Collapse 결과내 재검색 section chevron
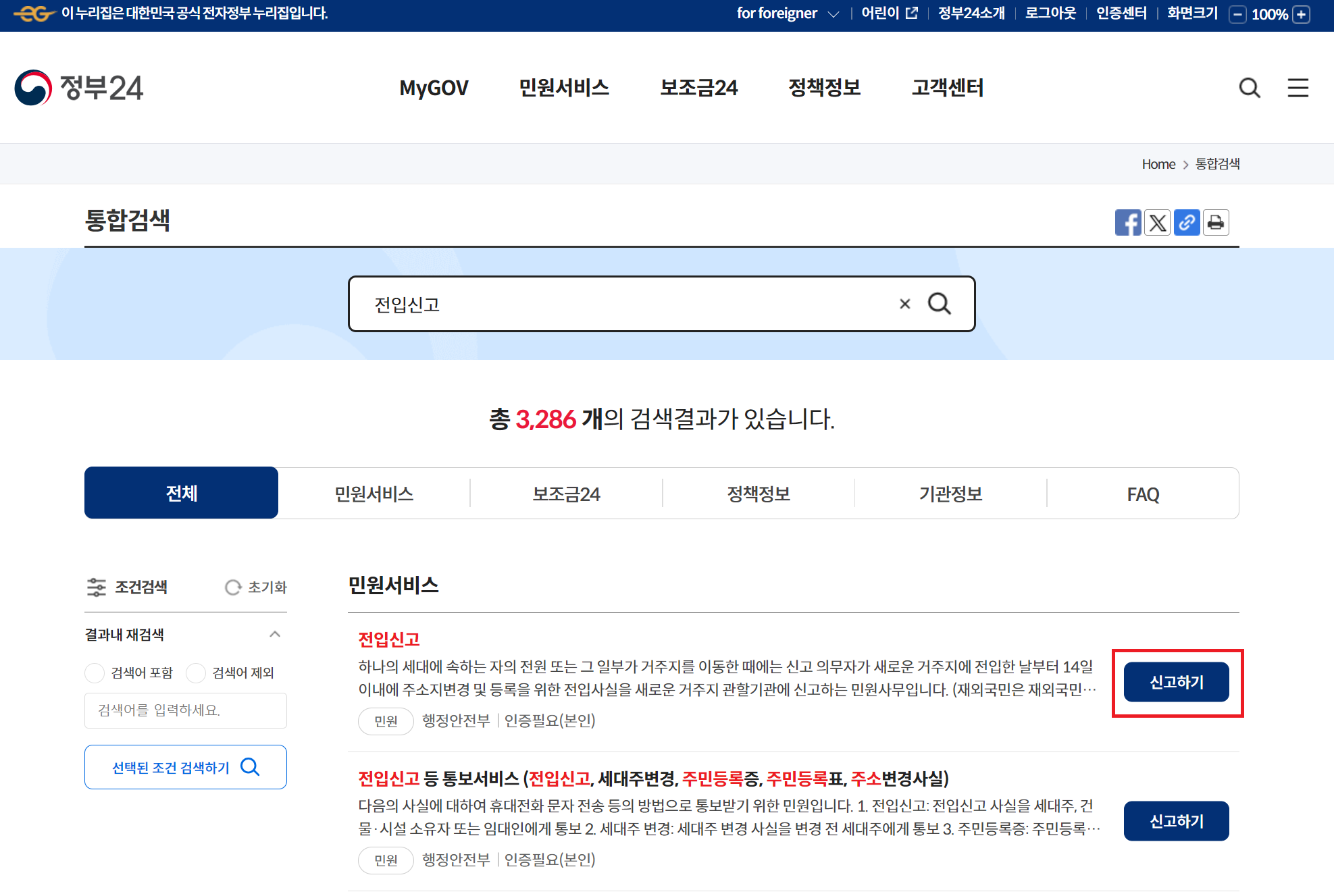 pos(274,634)
